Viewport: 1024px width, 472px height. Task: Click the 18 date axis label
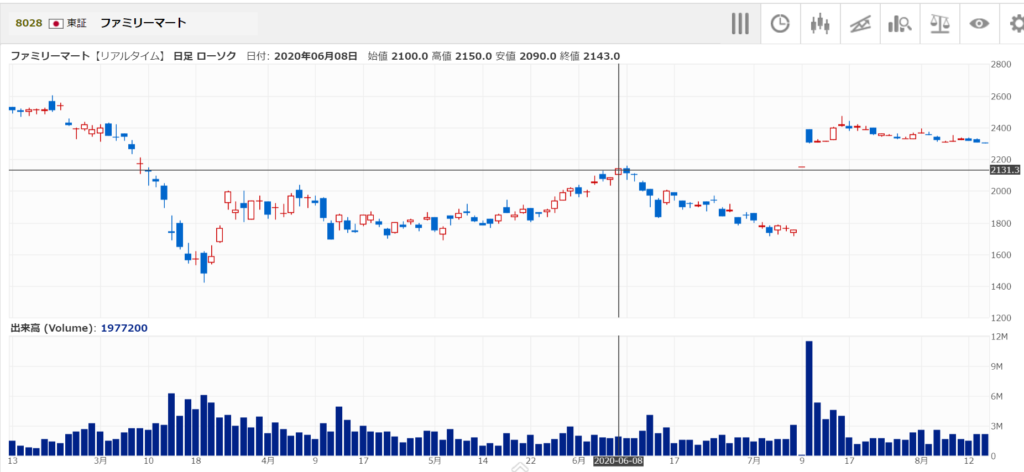click(x=195, y=461)
